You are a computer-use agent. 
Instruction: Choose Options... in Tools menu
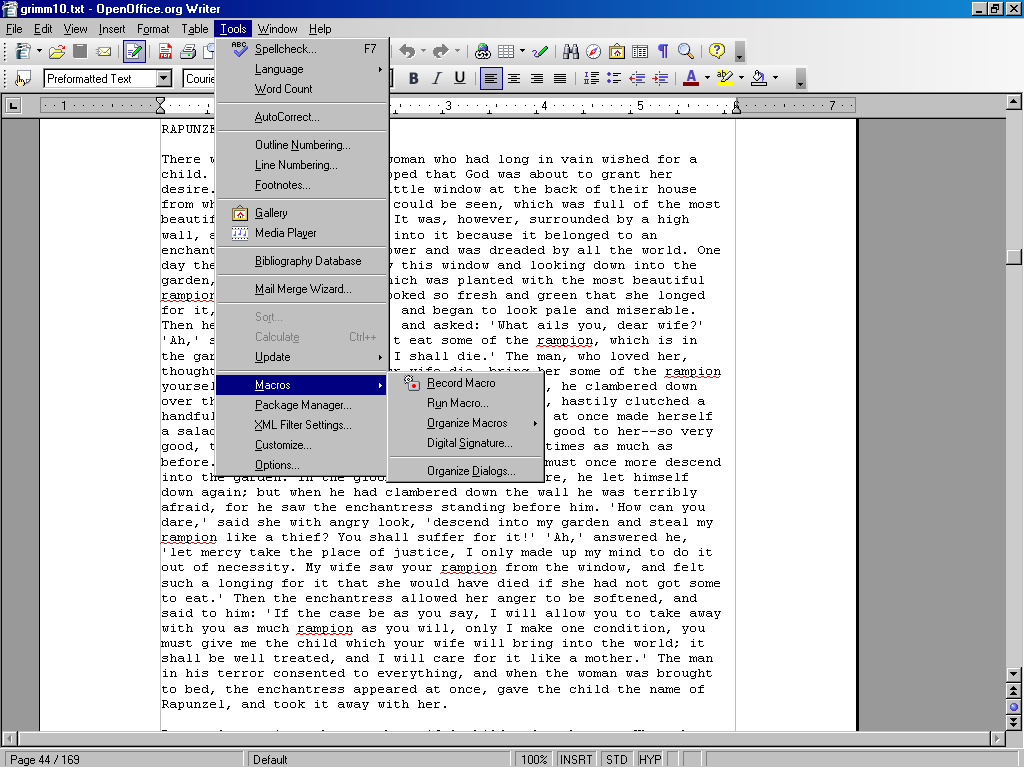tap(301, 465)
